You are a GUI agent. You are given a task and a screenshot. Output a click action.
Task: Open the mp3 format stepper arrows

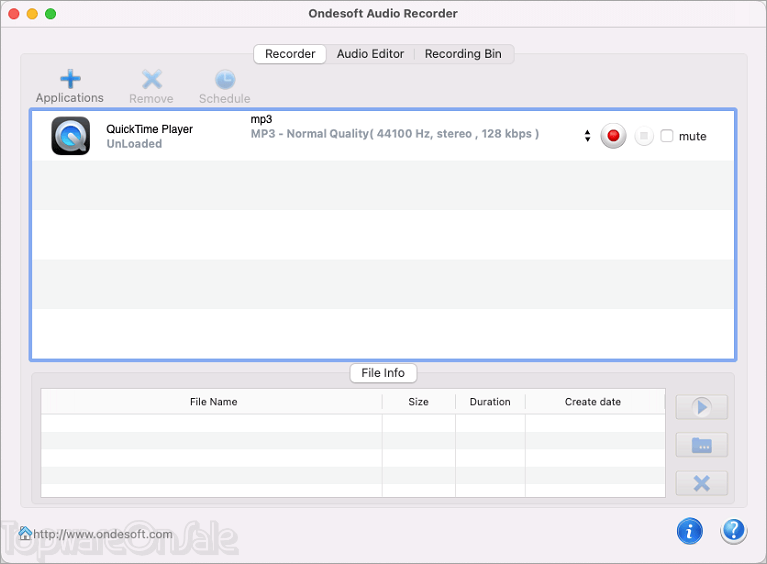pyautogui.click(x=587, y=135)
